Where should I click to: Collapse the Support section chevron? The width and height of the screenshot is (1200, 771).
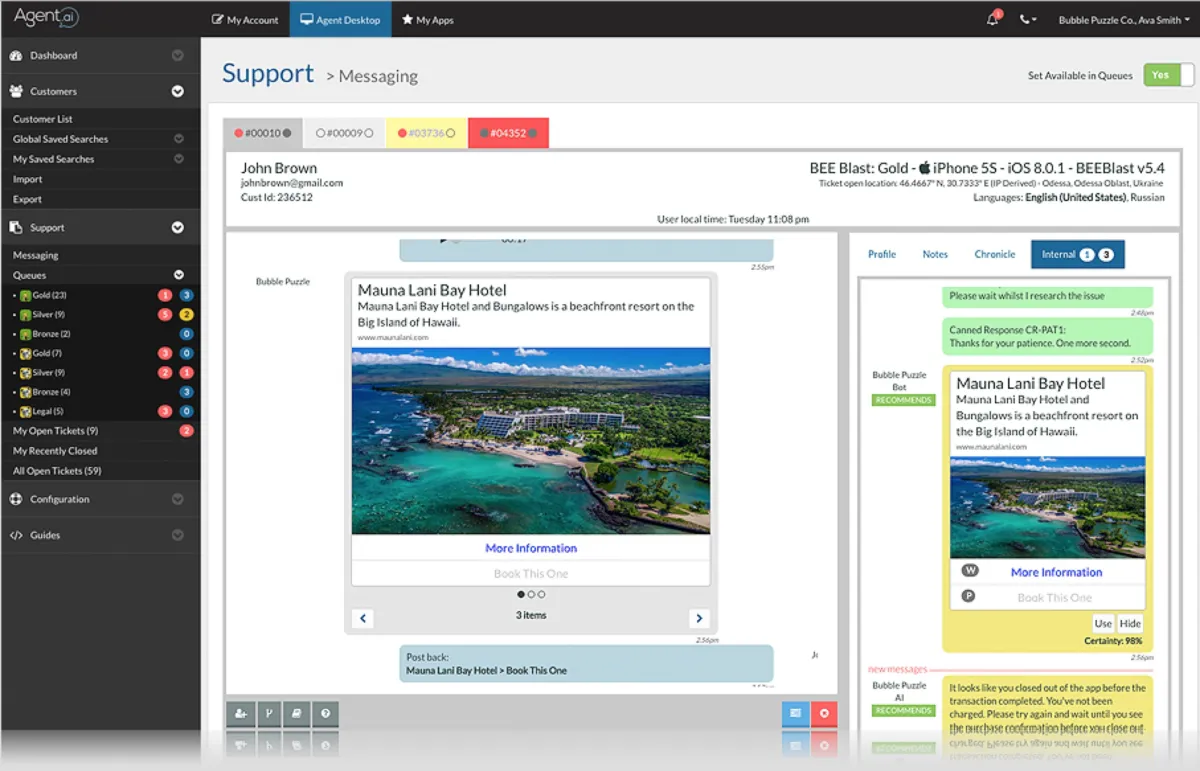[x=178, y=227]
